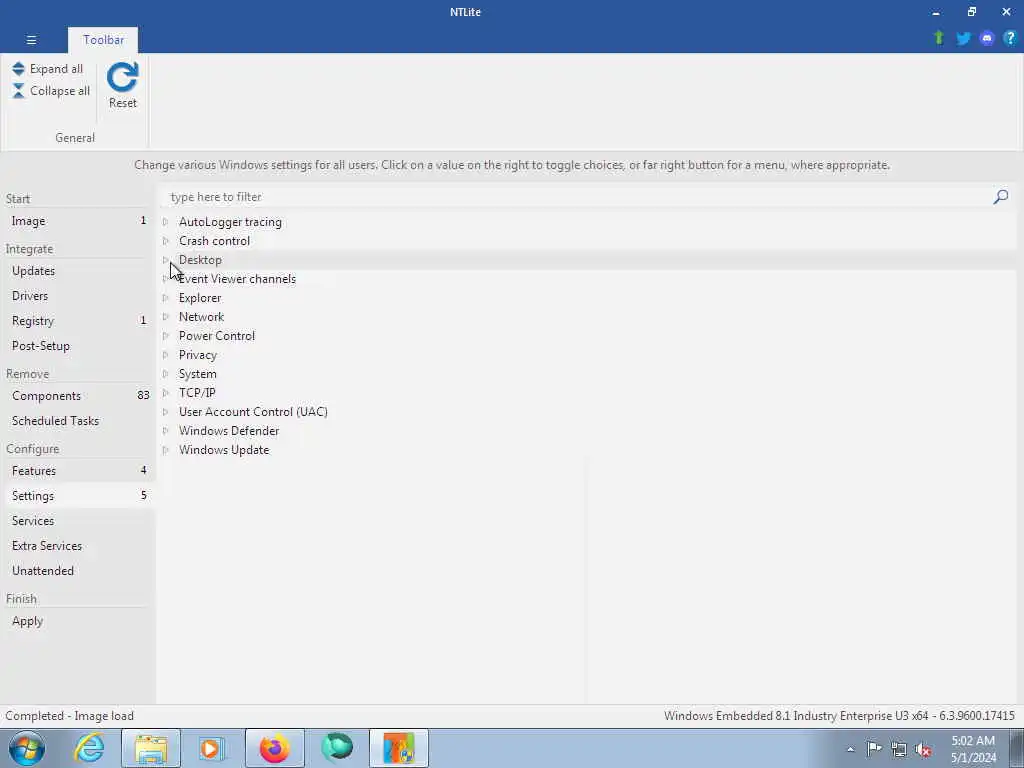Select Settings in the sidebar
This screenshot has width=1024, height=768.
point(78,496)
